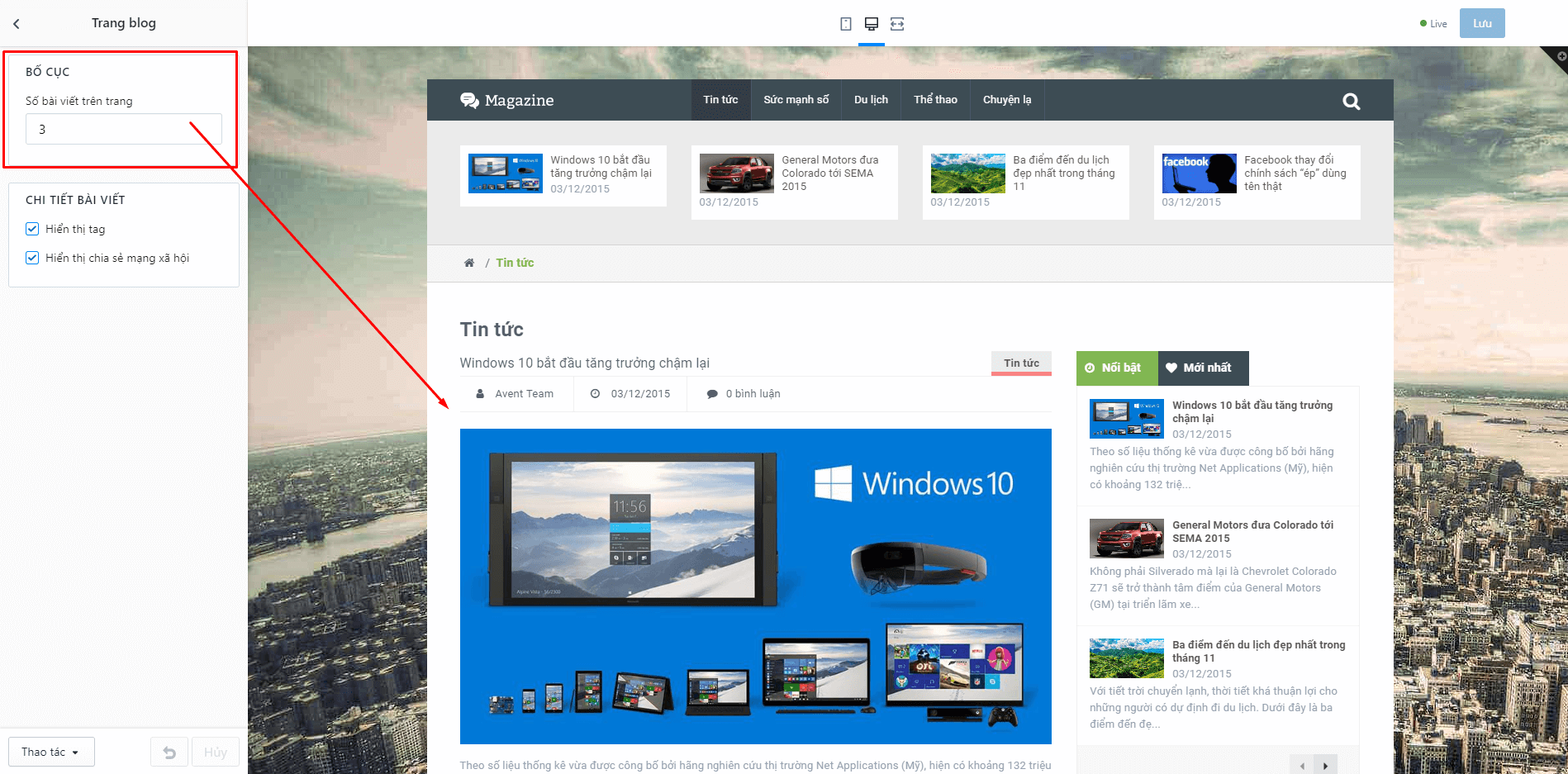The width and height of the screenshot is (1568, 774).
Task: Open the search magnifier in Magazine header
Action: point(1352,101)
